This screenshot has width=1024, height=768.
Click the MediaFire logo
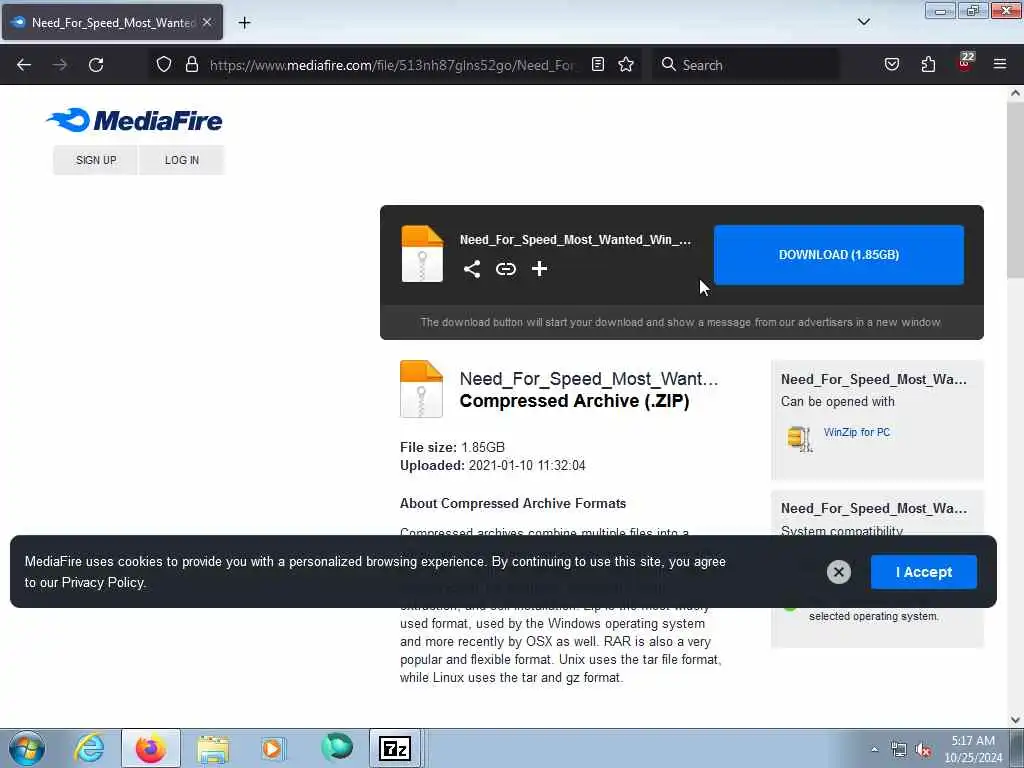(134, 120)
